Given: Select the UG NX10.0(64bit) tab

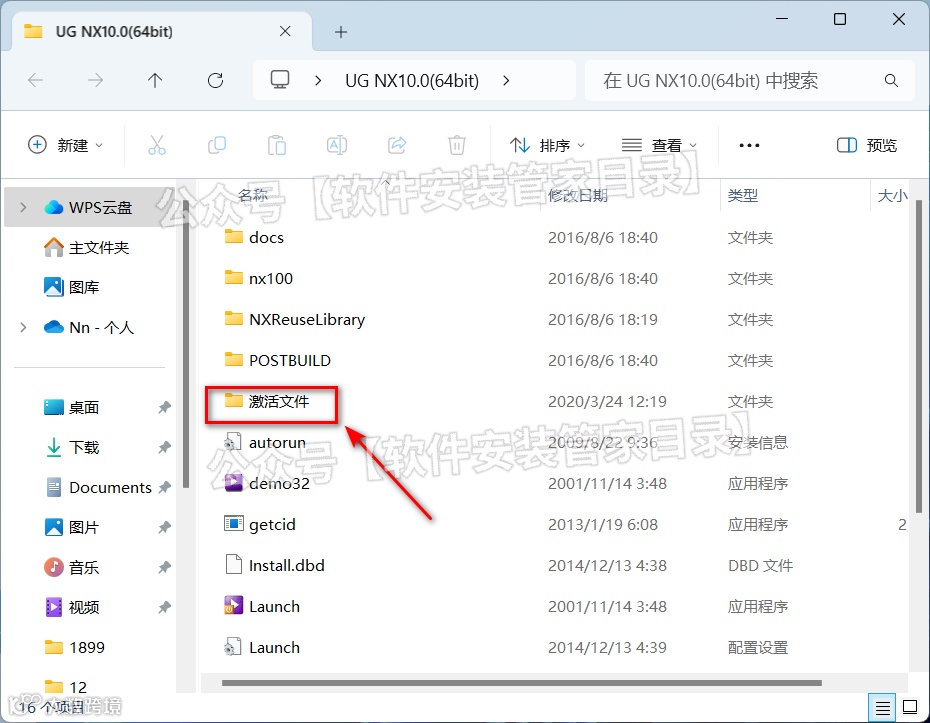Looking at the screenshot, I should [x=160, y=31].
